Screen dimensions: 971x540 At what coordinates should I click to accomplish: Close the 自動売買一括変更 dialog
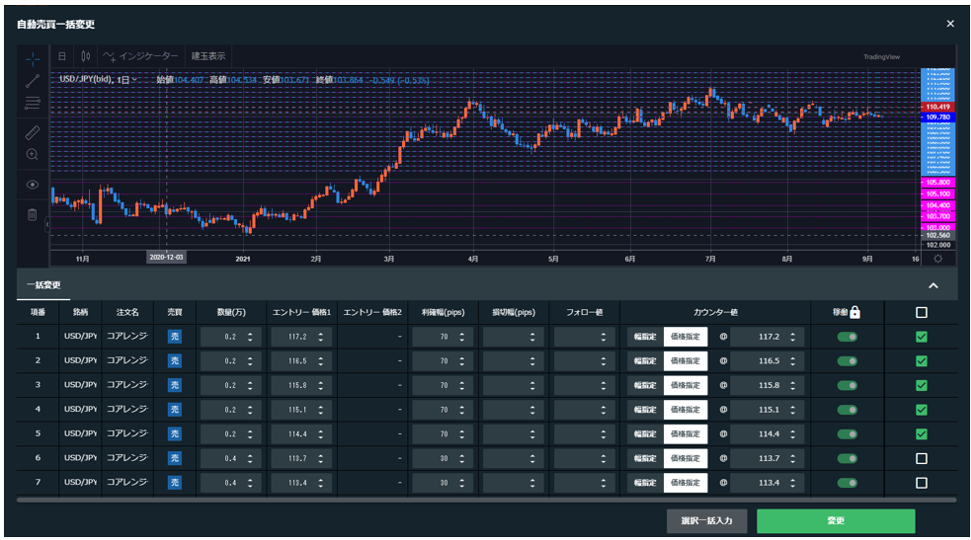click(x=950, y=24)
